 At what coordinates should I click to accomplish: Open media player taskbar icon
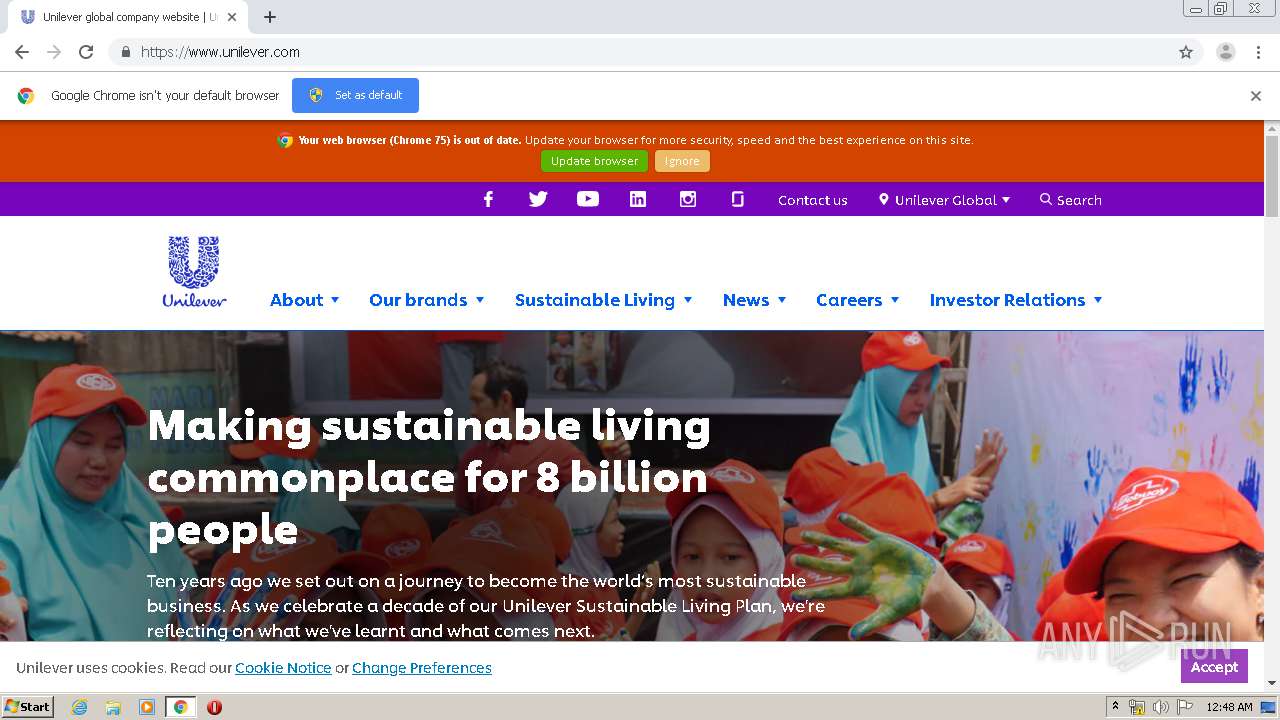coord(147,707)
